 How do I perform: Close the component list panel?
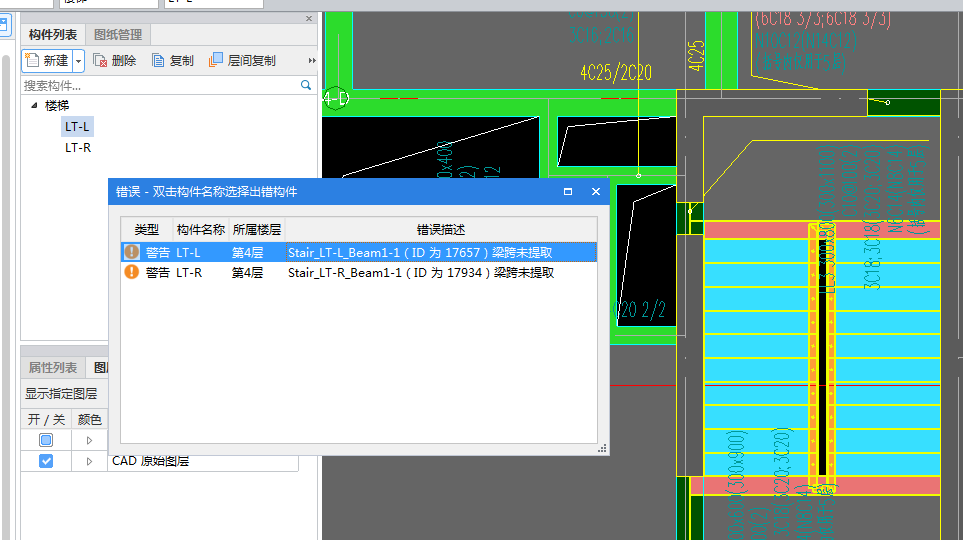coord(309,18)
